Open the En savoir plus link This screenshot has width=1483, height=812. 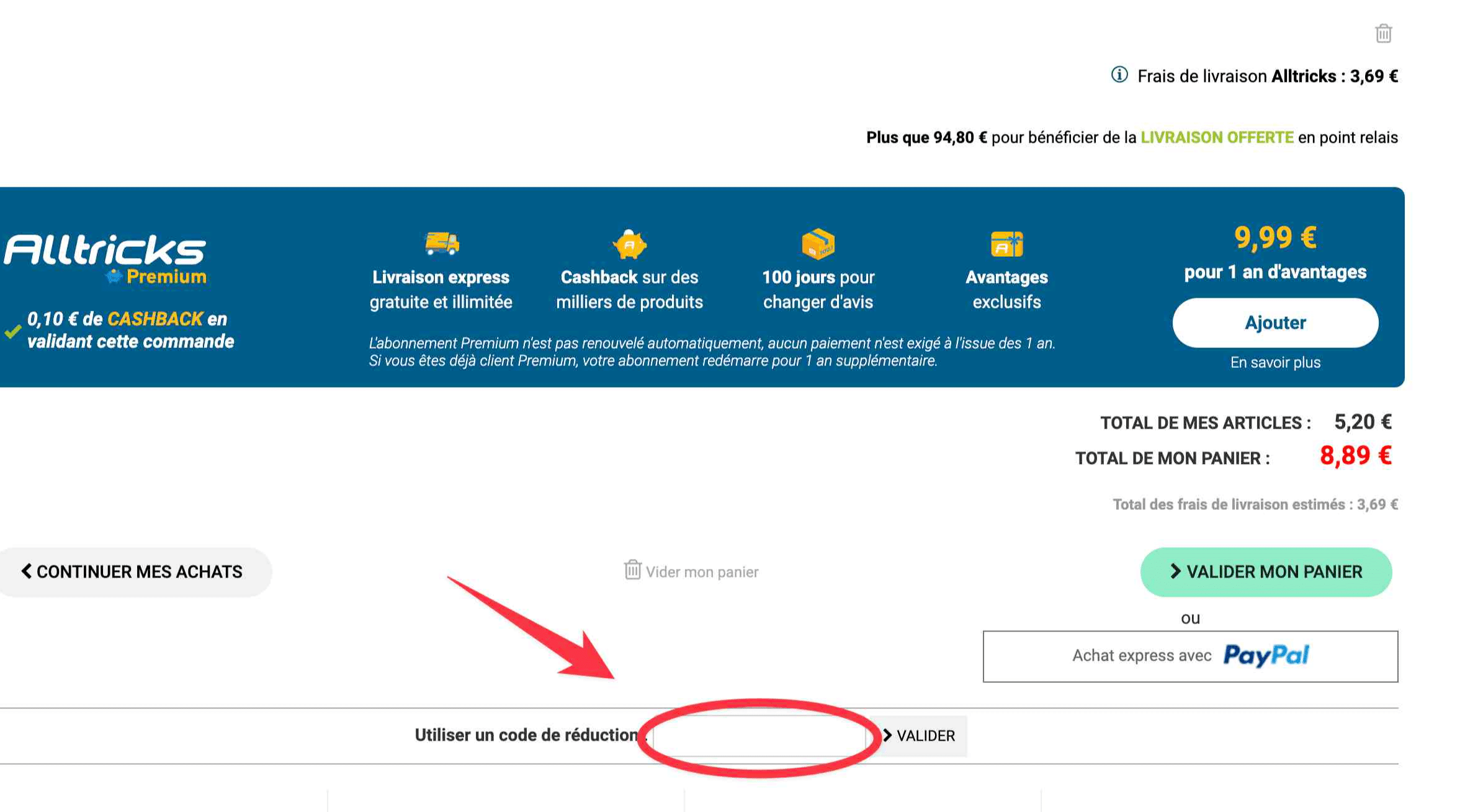[x=1275, y=362]
